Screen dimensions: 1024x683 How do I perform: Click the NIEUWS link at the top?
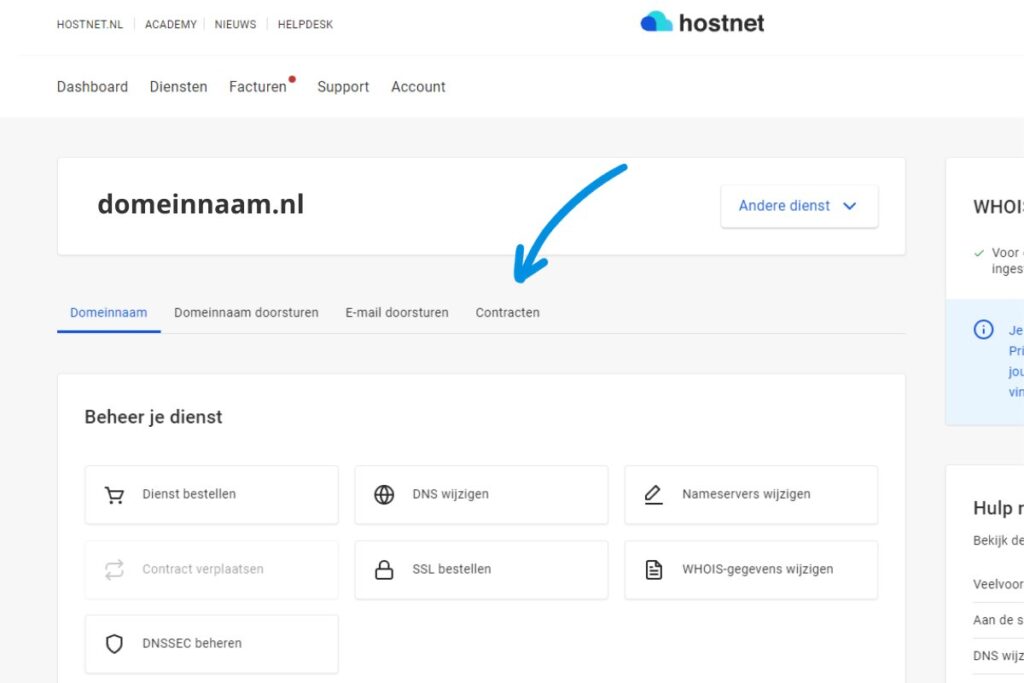235,24
